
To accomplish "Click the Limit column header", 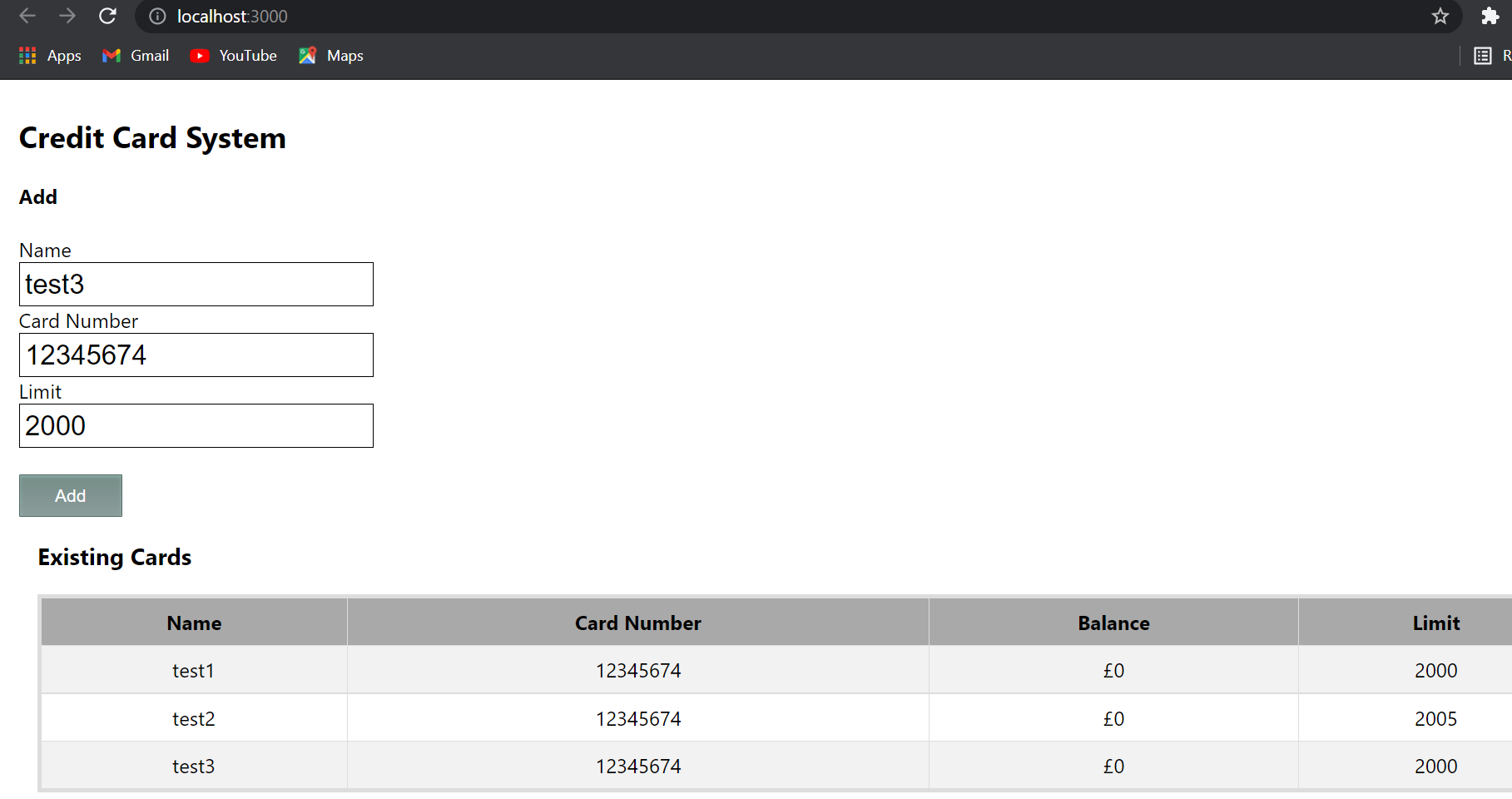I will [x=1405, y=623].
